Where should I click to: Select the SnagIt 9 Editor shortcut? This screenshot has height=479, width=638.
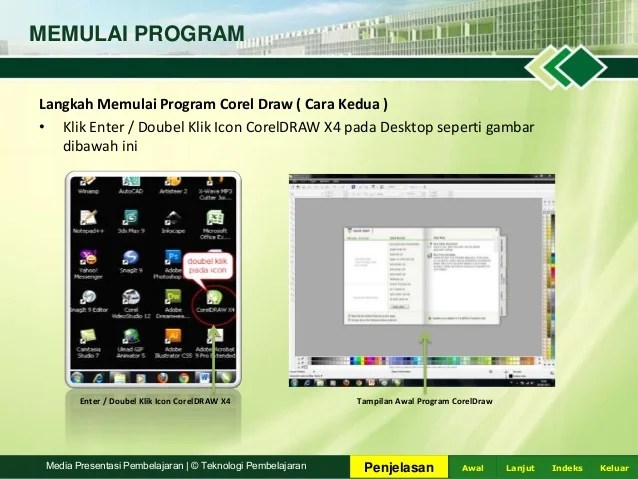point(88,302)
